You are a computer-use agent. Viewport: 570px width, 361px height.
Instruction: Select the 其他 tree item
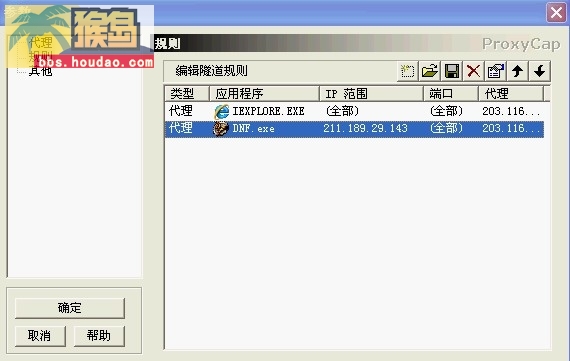point(40,71)
